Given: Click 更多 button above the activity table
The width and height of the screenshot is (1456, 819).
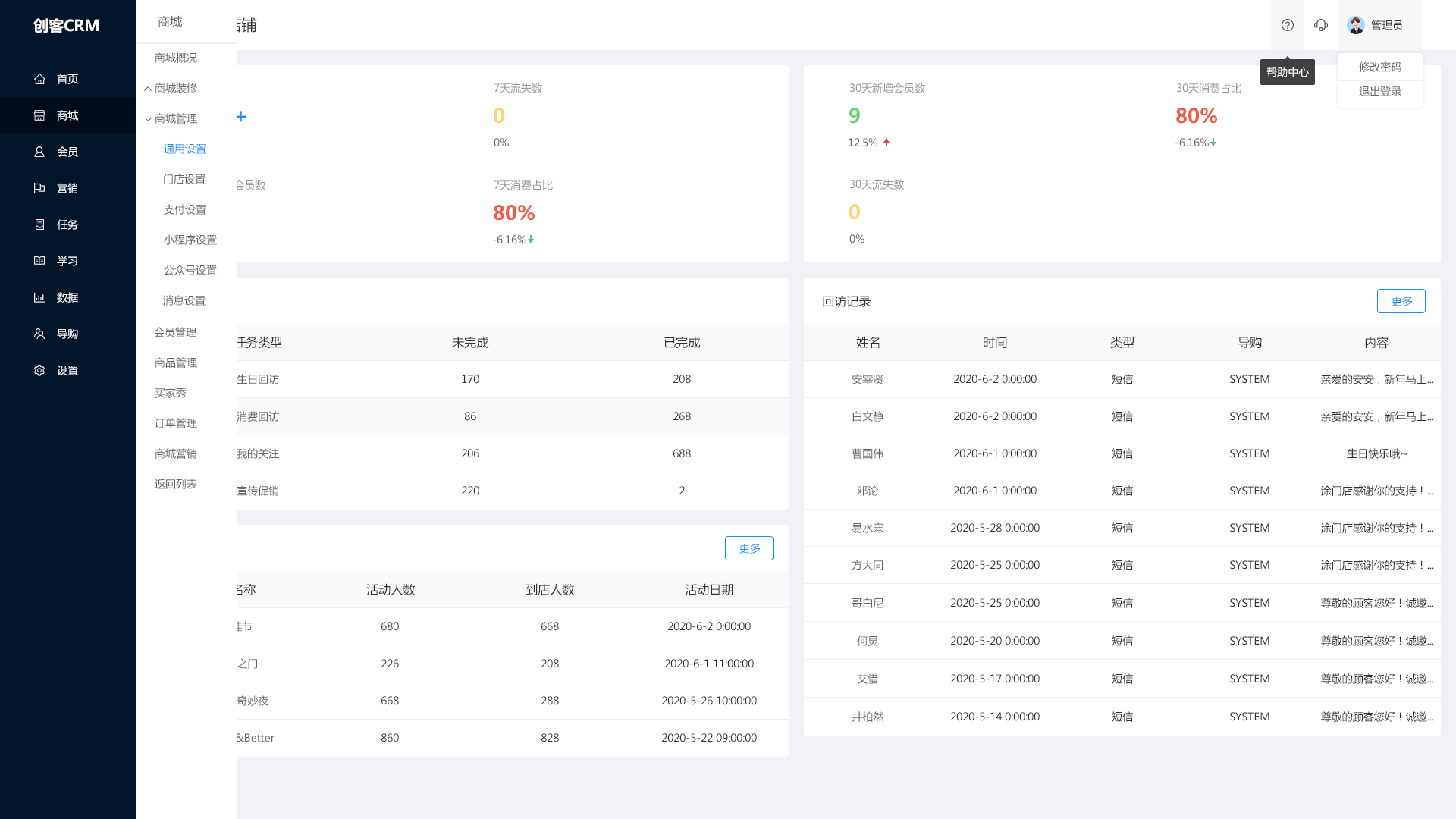Looking at the screenshot, I should click(748, 548).
